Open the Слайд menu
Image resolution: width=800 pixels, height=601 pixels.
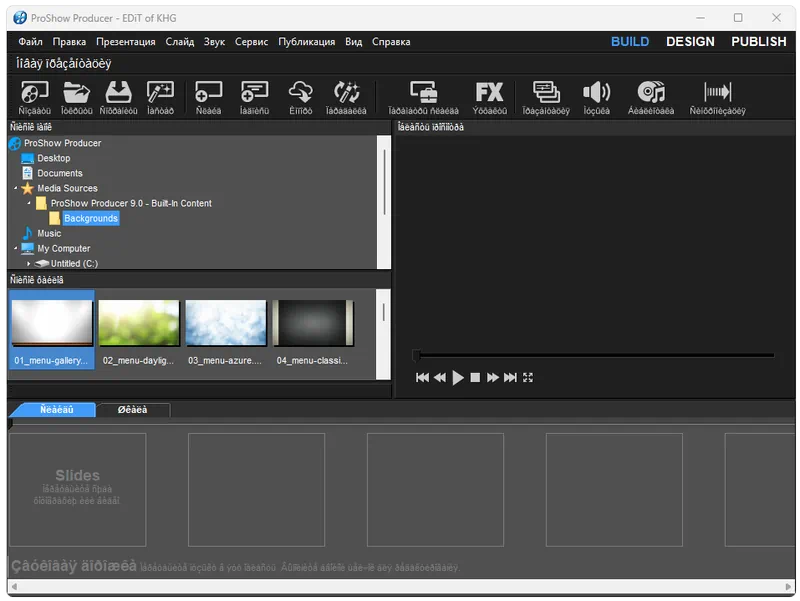pyautogui.click(x=180, y=42)
